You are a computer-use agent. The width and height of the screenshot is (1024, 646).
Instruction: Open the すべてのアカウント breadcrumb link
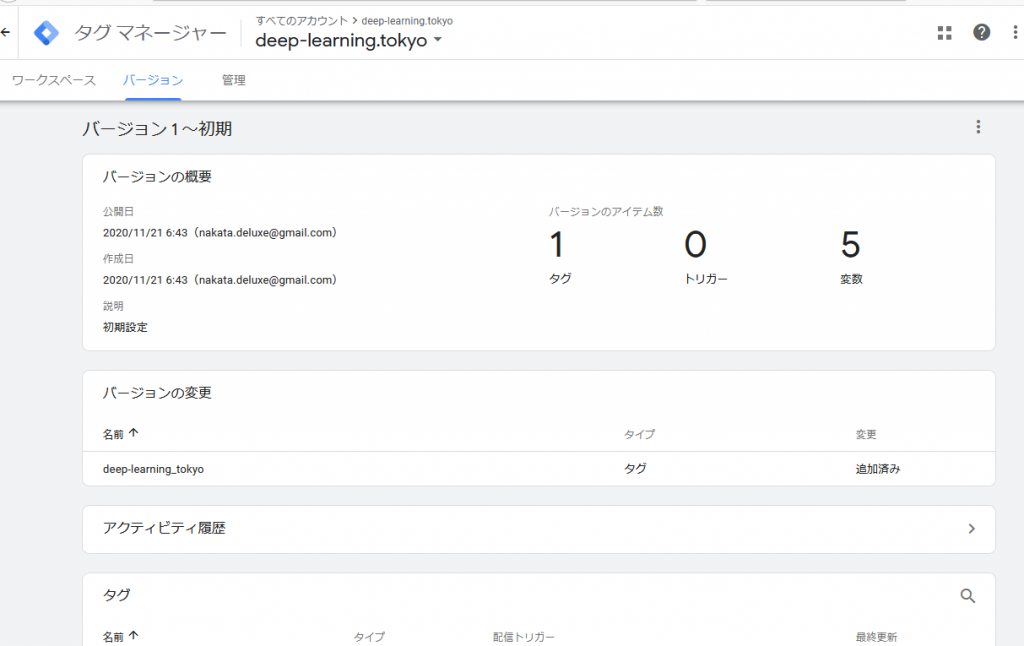pyautogui.click(x=302, y=21)
